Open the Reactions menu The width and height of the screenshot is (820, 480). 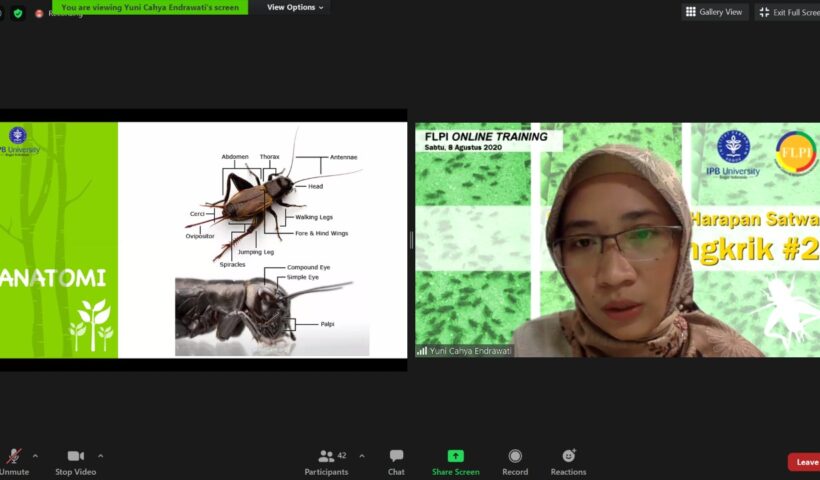pyautogui.click(x=568, y=460)
